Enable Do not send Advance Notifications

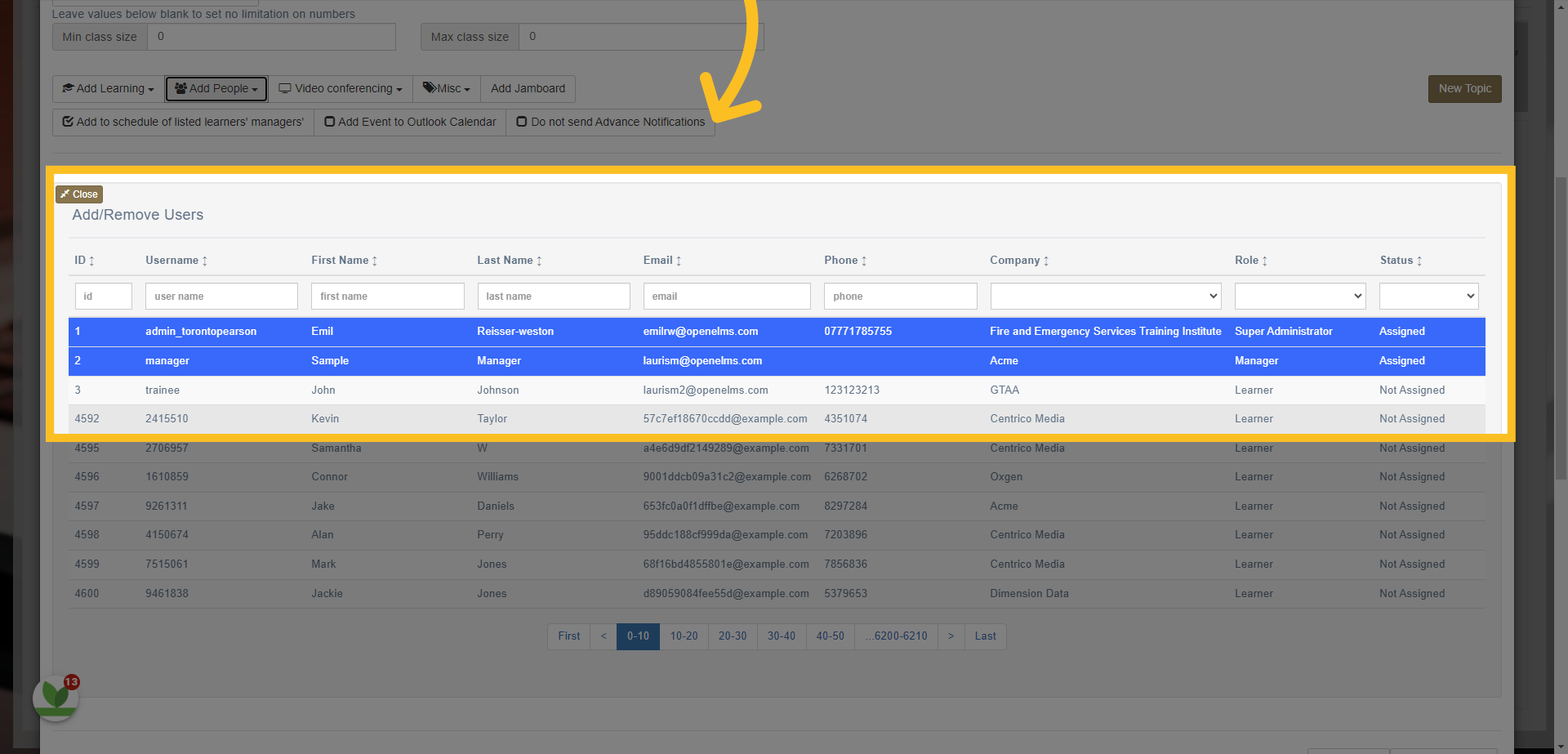tap(611, 122)
